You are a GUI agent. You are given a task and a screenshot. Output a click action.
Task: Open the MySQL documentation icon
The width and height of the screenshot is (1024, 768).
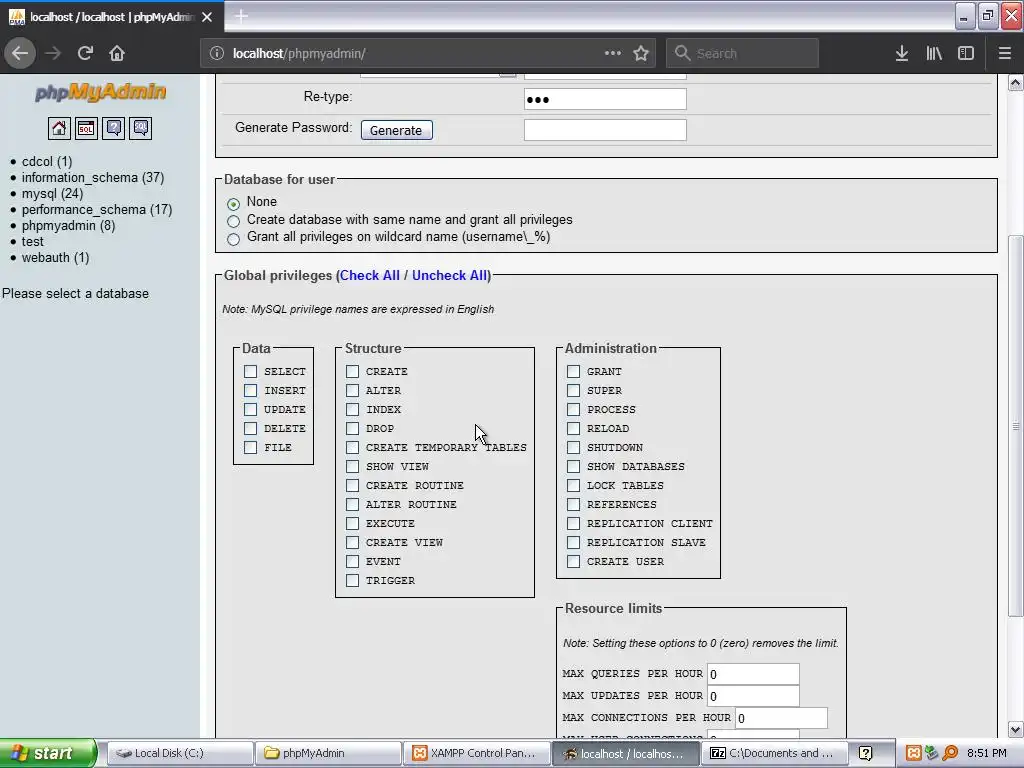[x=140, y=128]
